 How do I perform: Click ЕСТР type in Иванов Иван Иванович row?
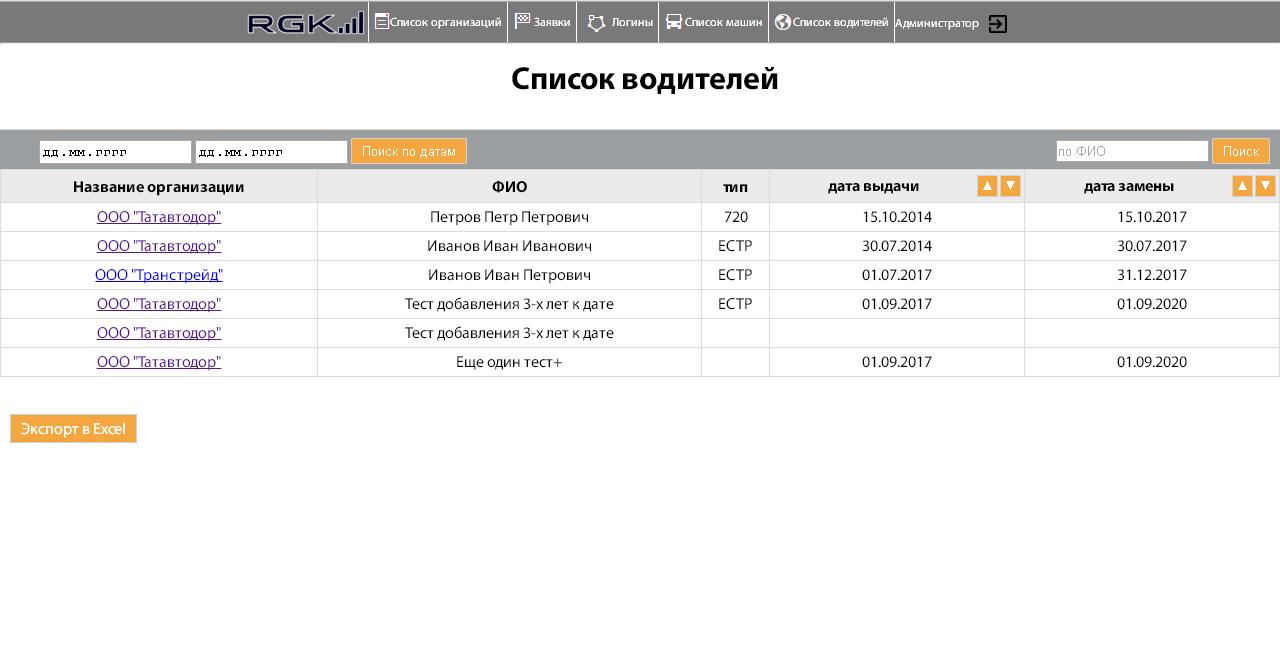tap(735, 246)
